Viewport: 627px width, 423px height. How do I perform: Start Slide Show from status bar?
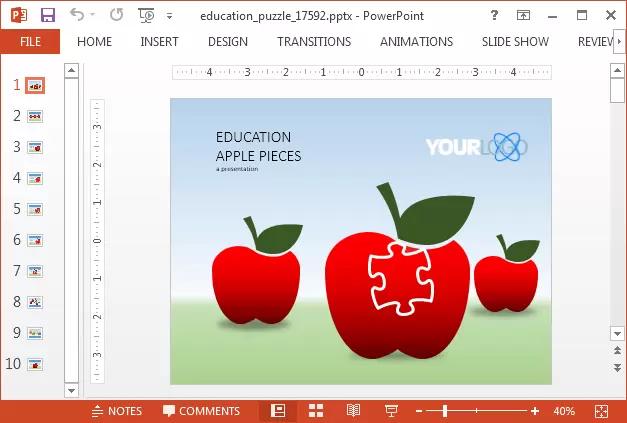pyautogui.click(x=391, y=411)
